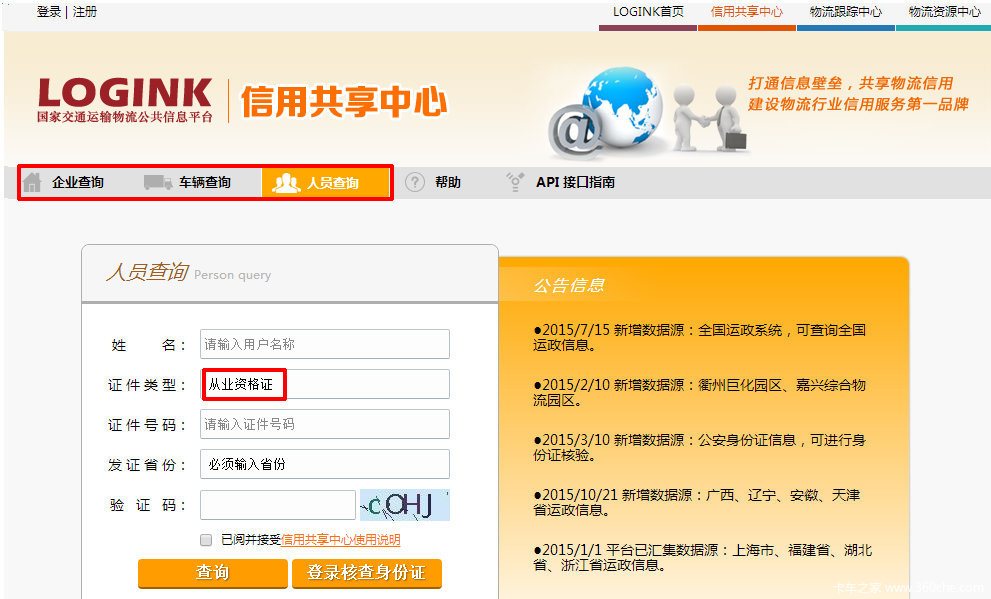Image resolution: width=991 pixels, height=599 pixels.
Task: Click the truck icon beside 车辆查询
Action: coord(157,182)
